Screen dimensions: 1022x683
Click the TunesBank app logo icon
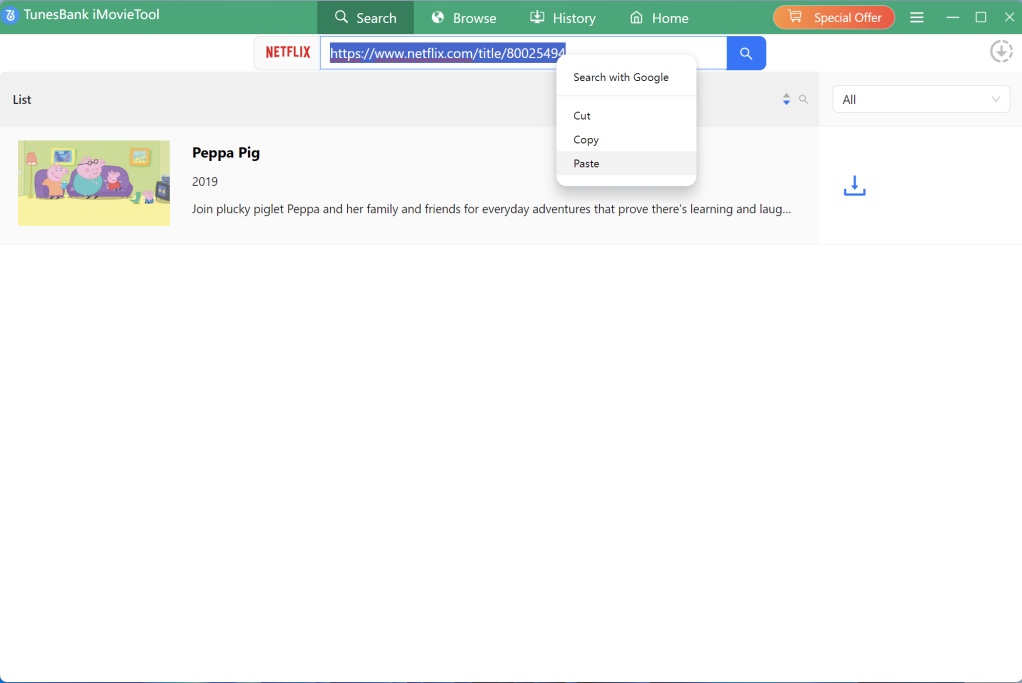coord(11,16)
